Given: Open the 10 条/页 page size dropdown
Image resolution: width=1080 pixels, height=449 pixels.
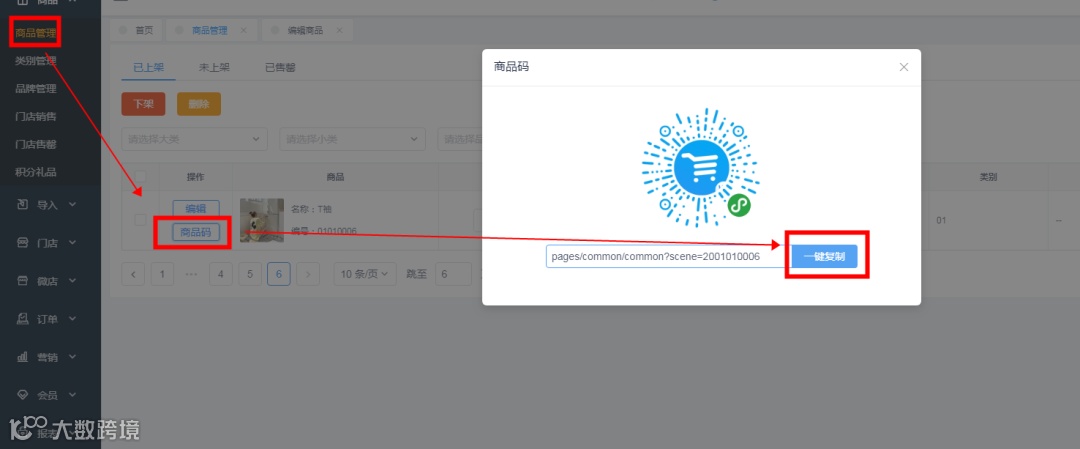Looking at the screenshot, I should pos(365,274).
